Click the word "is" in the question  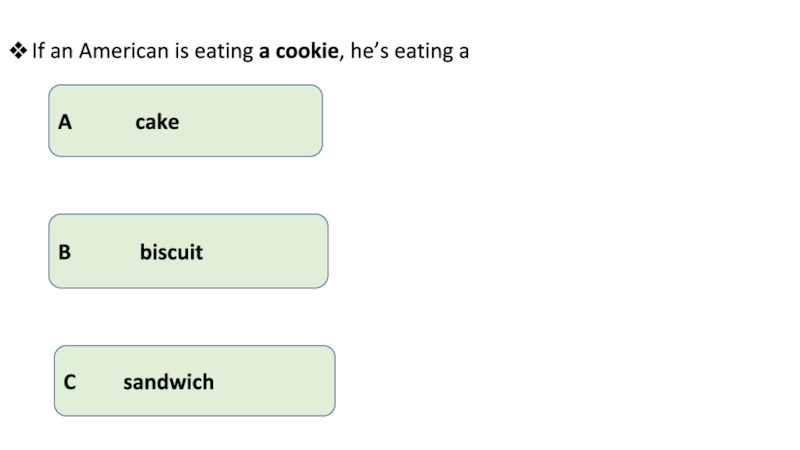[x=181, y=51]
